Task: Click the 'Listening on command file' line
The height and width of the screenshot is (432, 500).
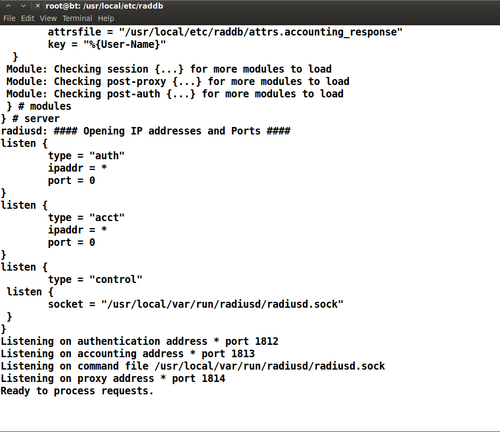Action: (x=193, y=366)
